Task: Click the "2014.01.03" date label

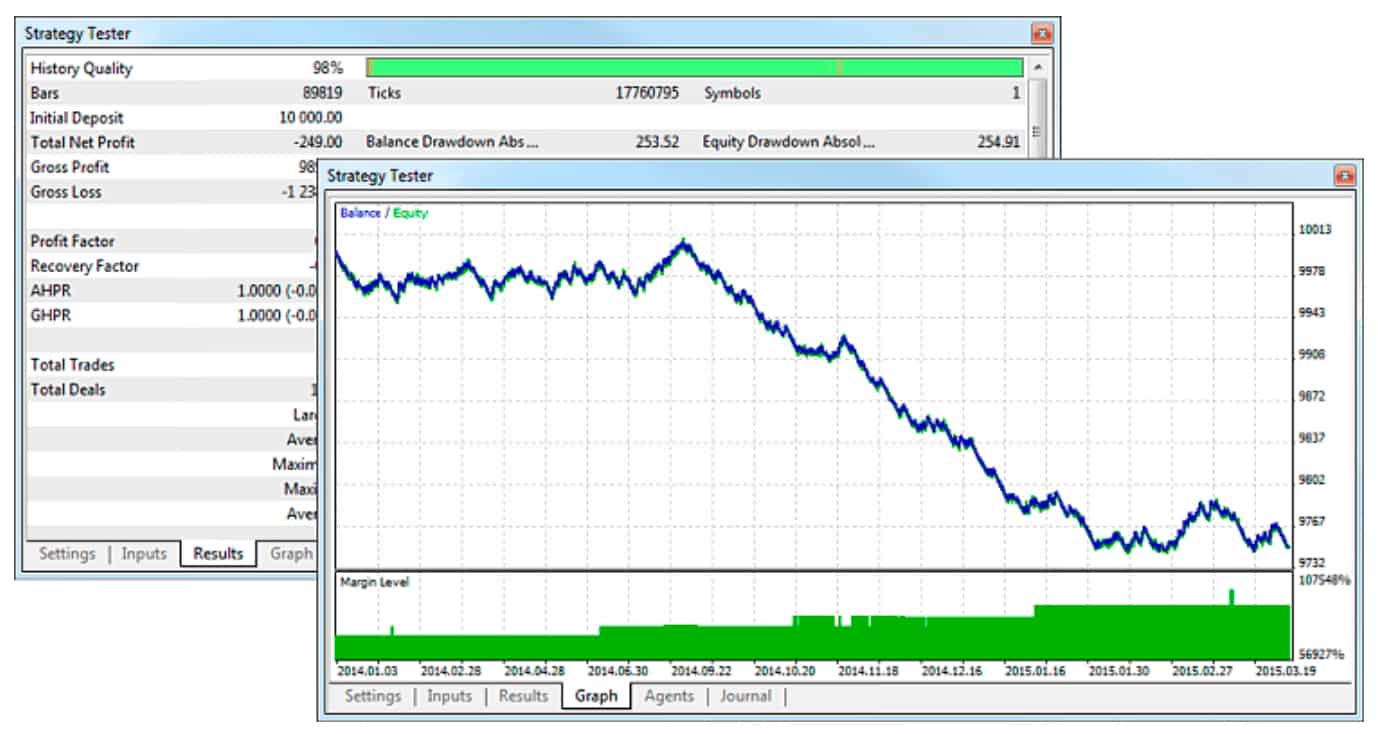Action: click(368, 670)
